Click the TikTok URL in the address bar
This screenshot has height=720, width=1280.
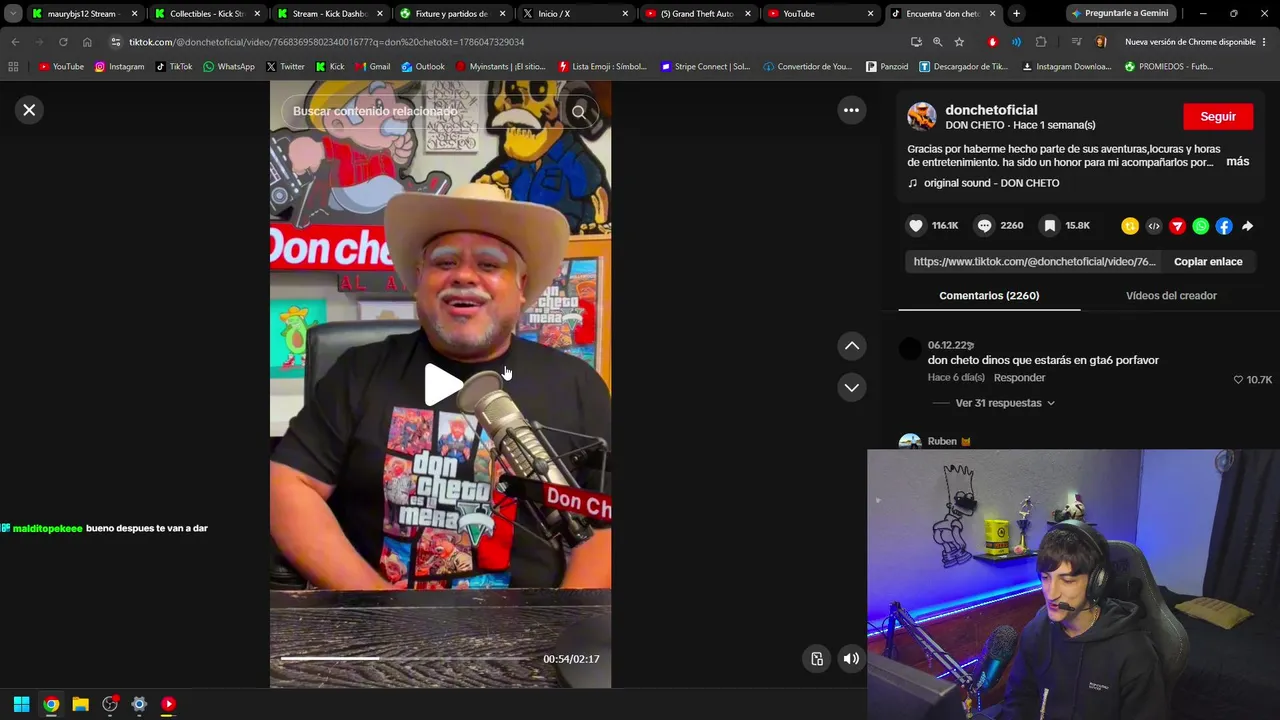(x=327, y=42)
